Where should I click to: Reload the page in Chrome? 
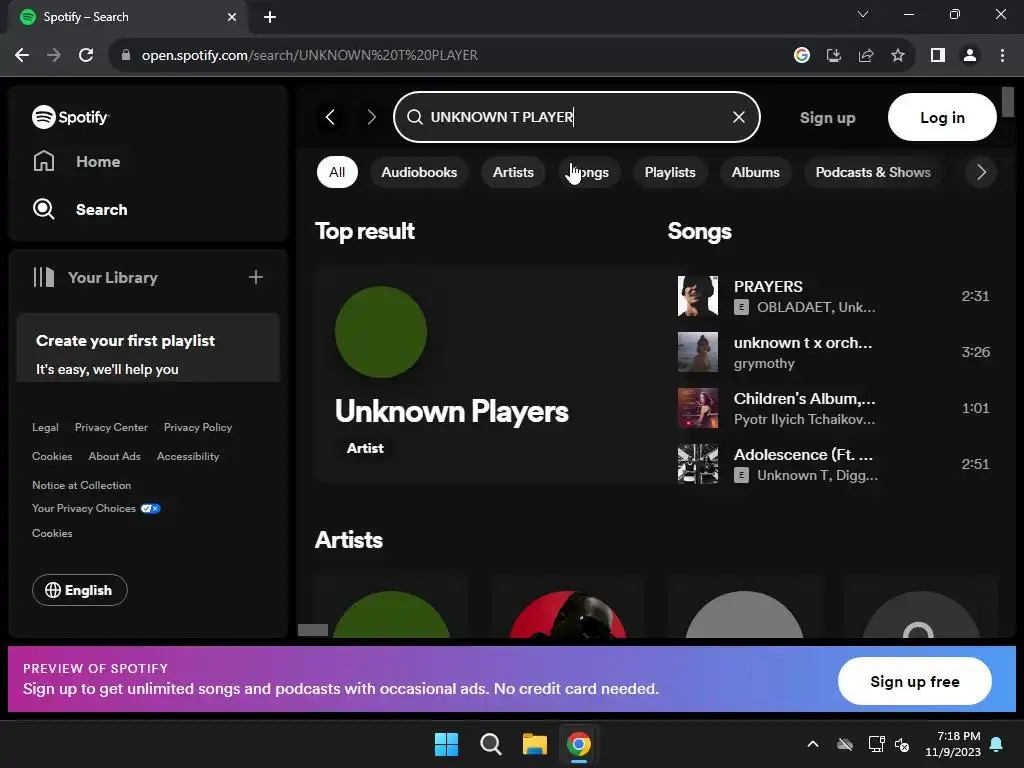[86, 55]
